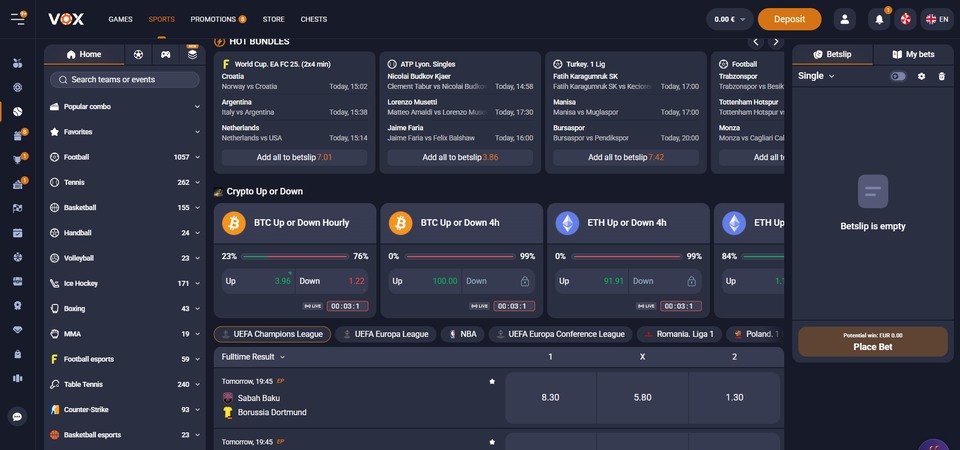Viewport: 960px width, 450px height.
Task: Open the notifications bell
Action: pos(879,19)
